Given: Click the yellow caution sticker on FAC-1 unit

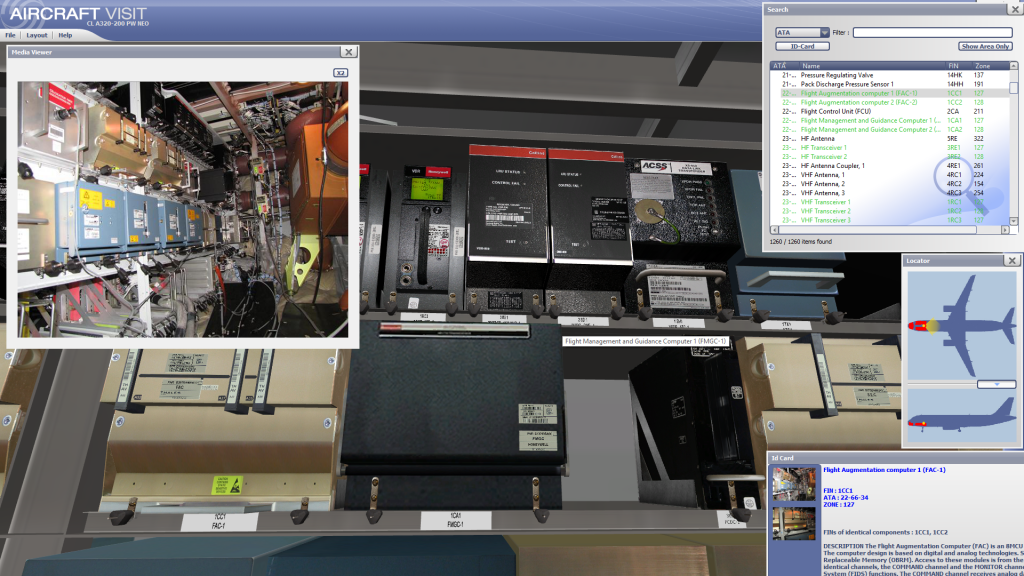Looking at the screenshot, I should 227,485.
